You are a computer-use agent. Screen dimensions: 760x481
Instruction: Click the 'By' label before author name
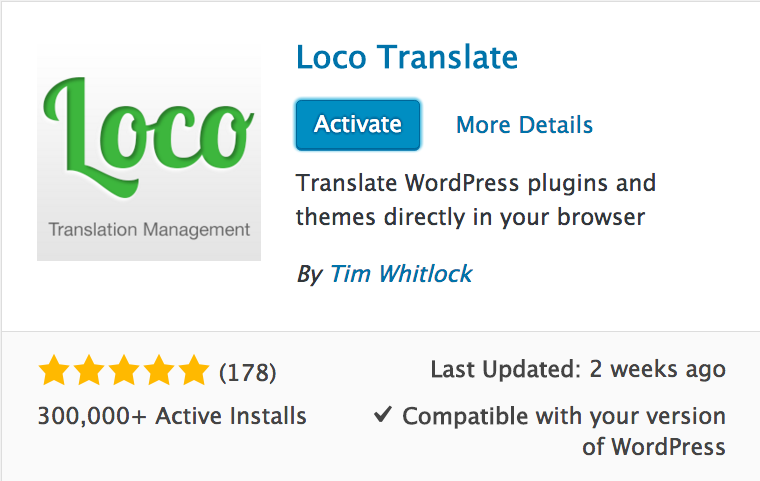(x=309, y=274)
